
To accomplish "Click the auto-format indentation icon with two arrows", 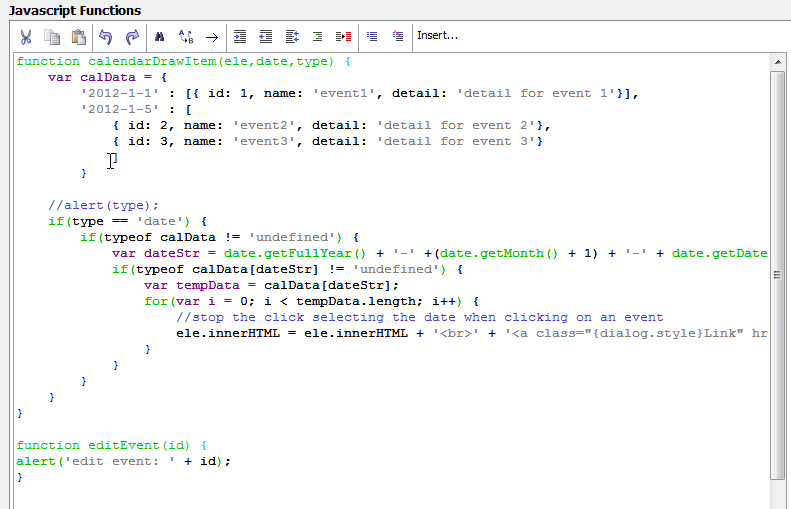I will point(292,36).
